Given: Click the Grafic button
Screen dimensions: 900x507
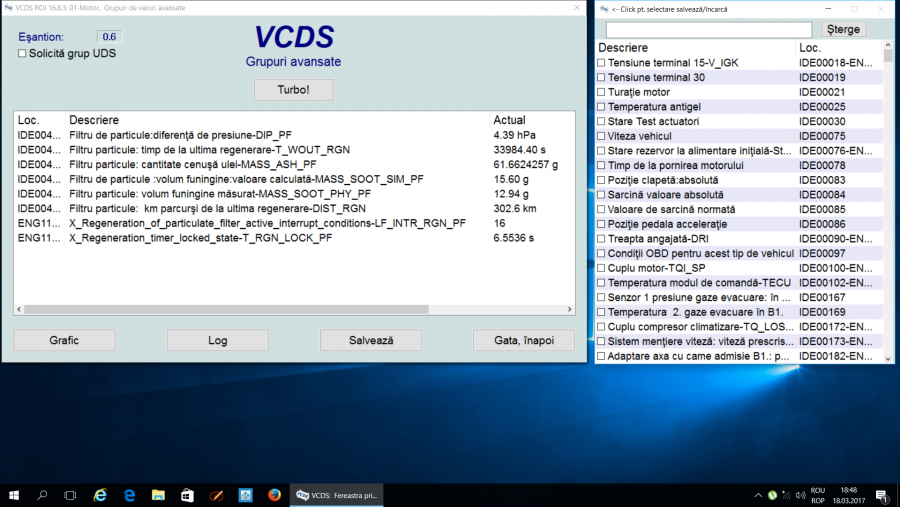Looking at the screenshot, I should (x=64, y=340).
